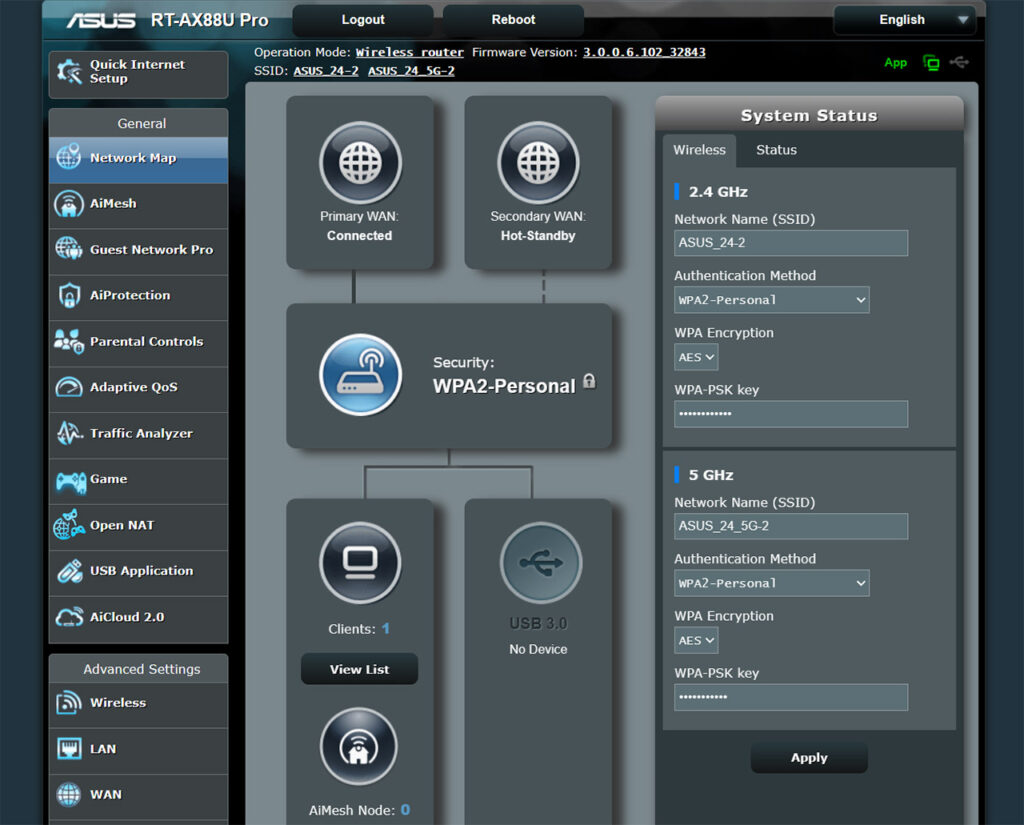Viewport: 1024px width, 825px height.
Task: Click the 2.4 GHz WPA-PSK key field
Action: [x=790, y=413]
